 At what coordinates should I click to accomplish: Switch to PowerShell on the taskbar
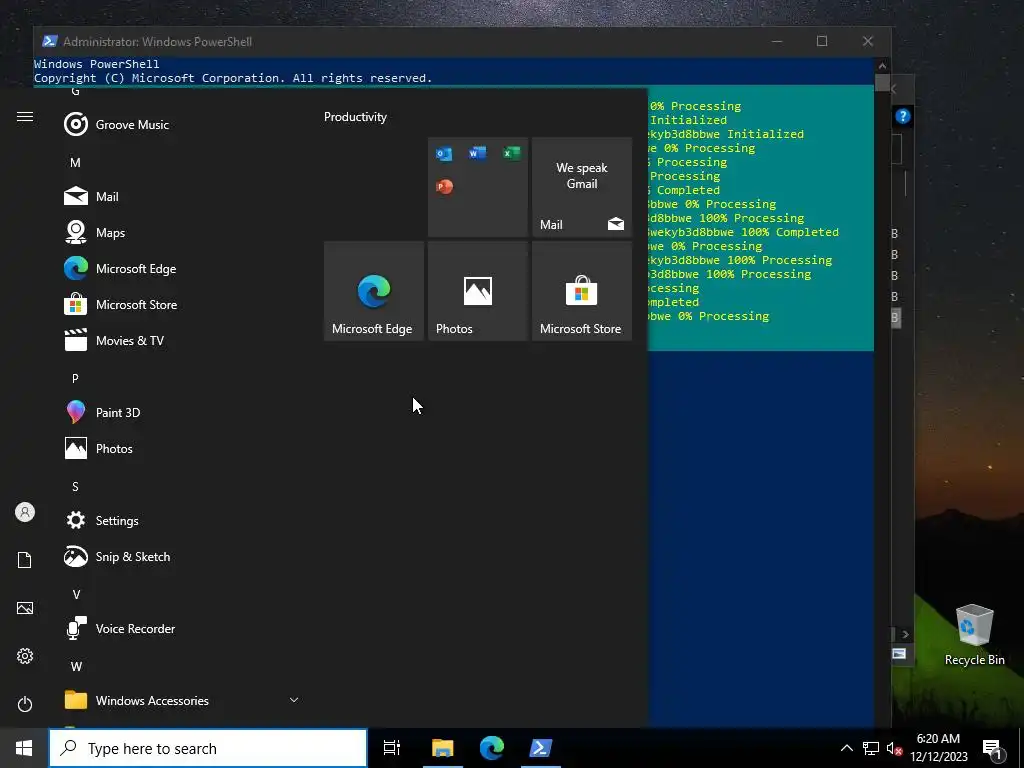(x=541, y=748)
